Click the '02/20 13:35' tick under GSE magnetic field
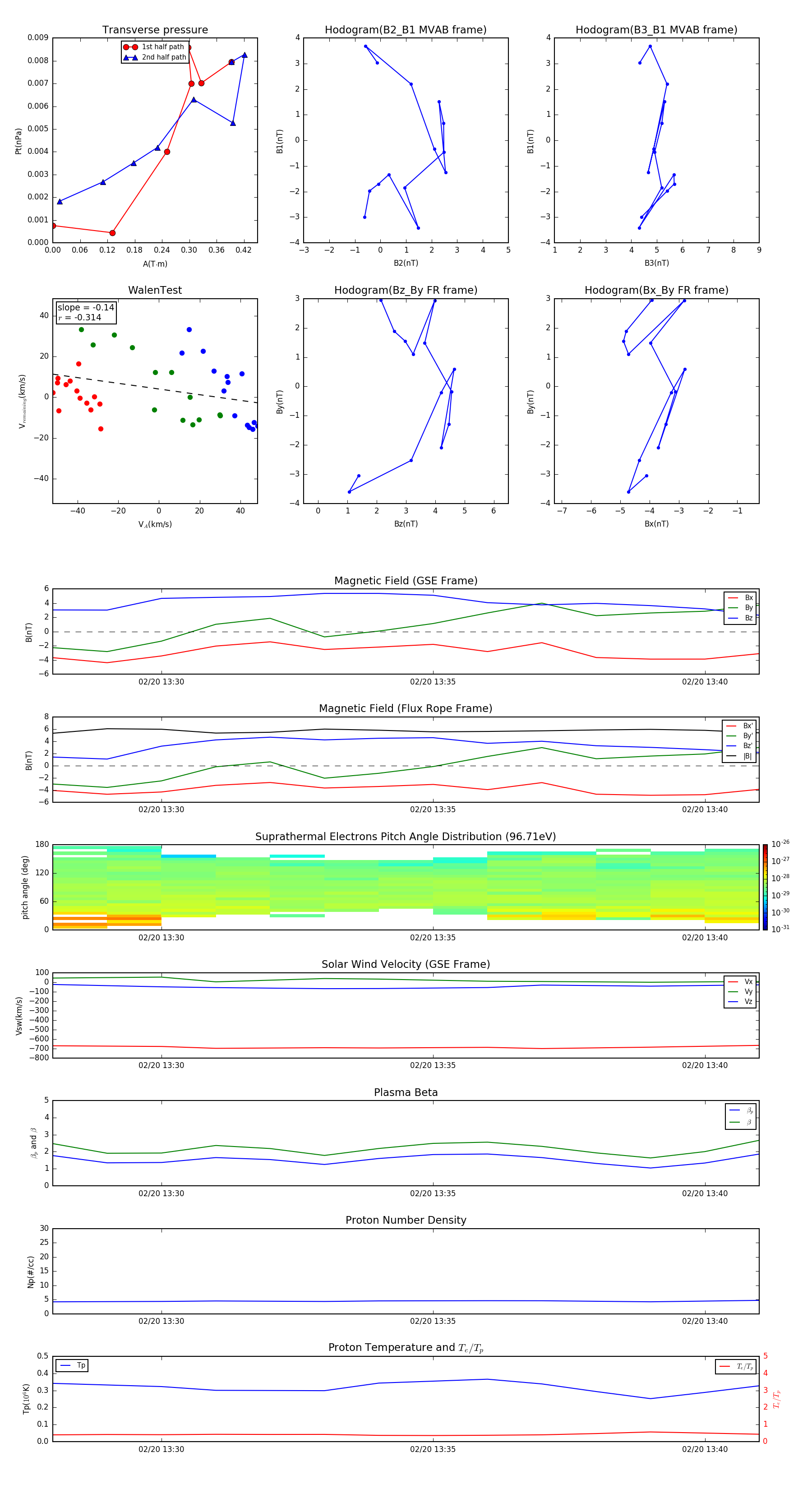The width and height of the screenshot is (812, 1489). click(433, 681)
